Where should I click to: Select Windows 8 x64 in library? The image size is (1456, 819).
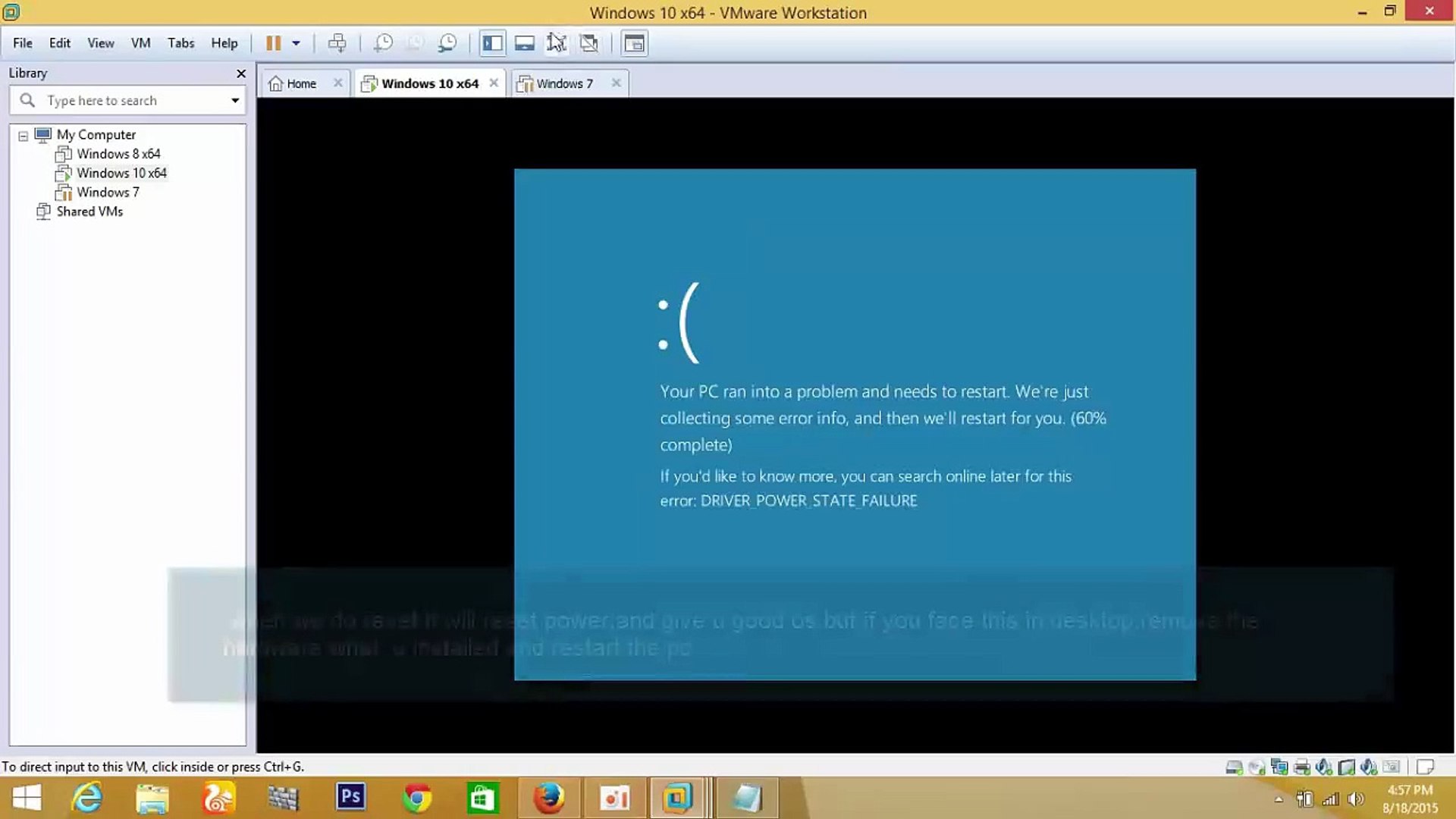[118, 154]
